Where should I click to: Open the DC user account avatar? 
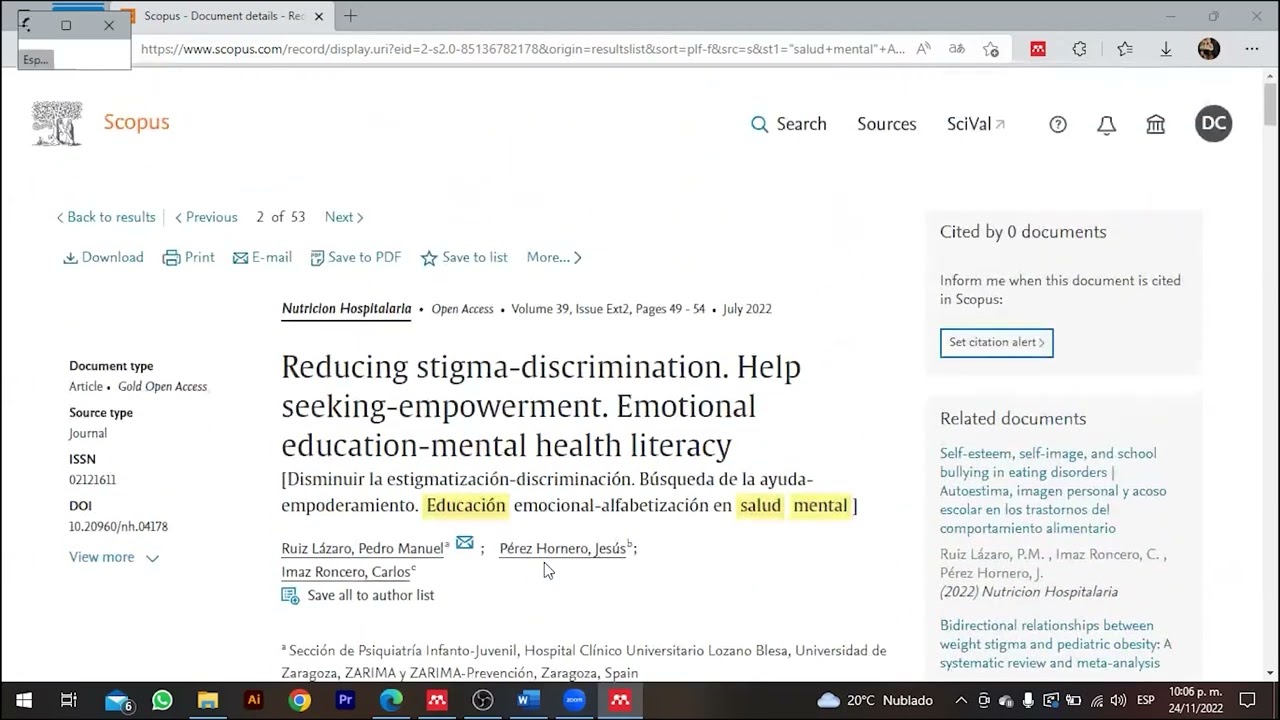[x=1213, y=123]
